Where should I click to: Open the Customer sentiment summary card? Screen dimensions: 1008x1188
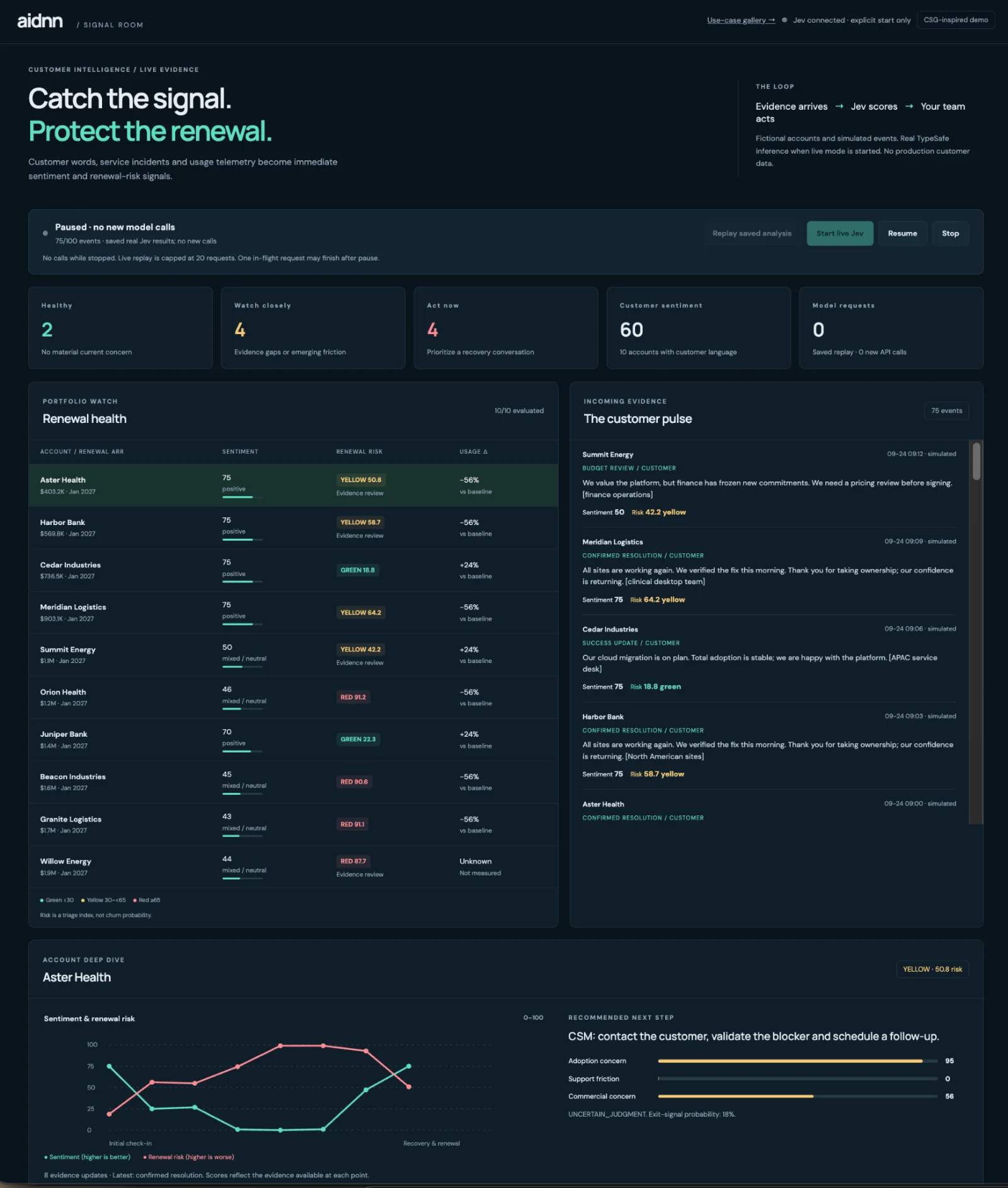coord(698,328)
